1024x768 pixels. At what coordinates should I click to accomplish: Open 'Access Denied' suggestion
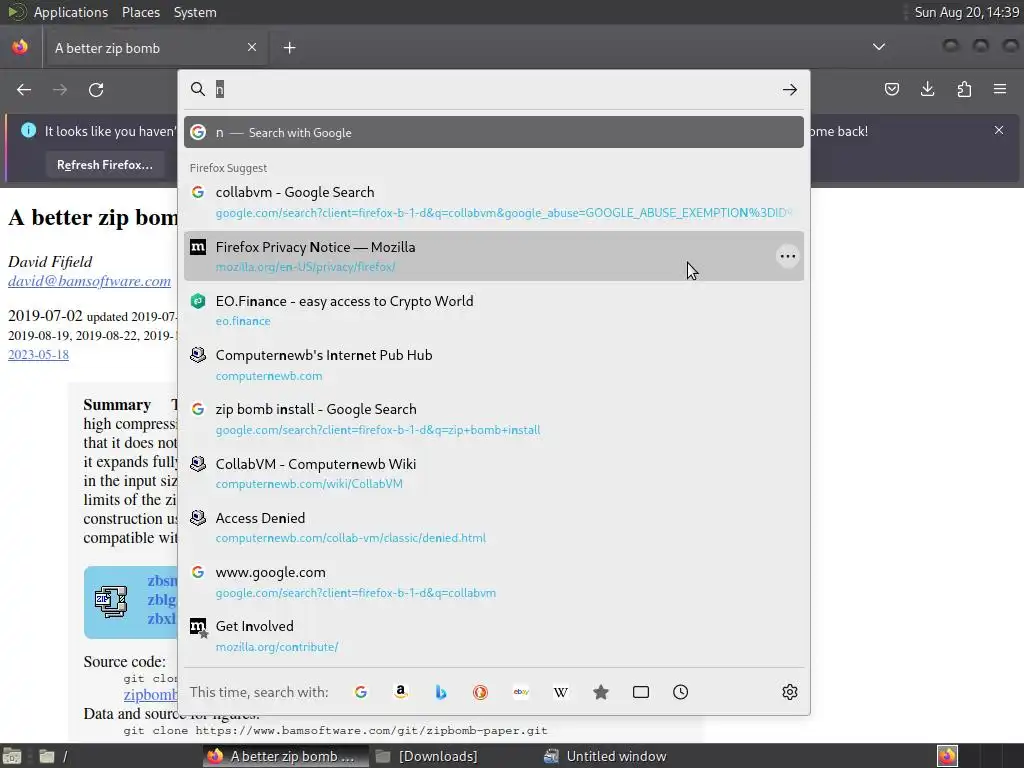click(x=494, y=527)
